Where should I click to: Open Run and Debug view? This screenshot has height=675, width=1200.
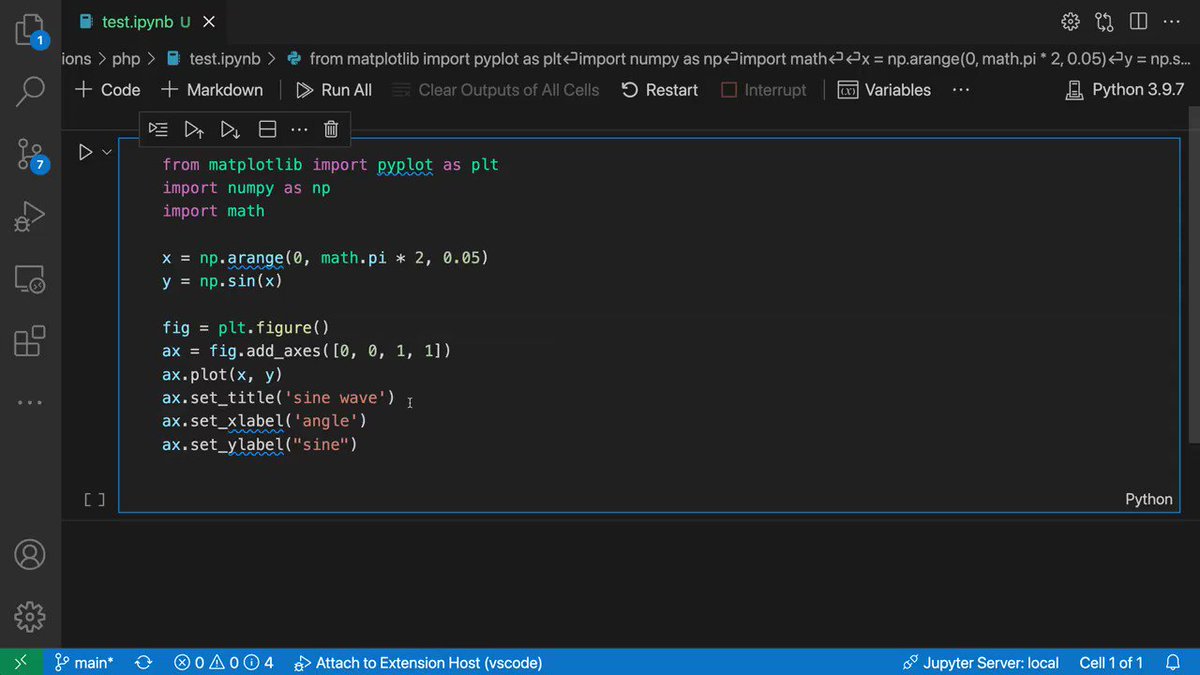pyautogui.click(x=30, y=217)
